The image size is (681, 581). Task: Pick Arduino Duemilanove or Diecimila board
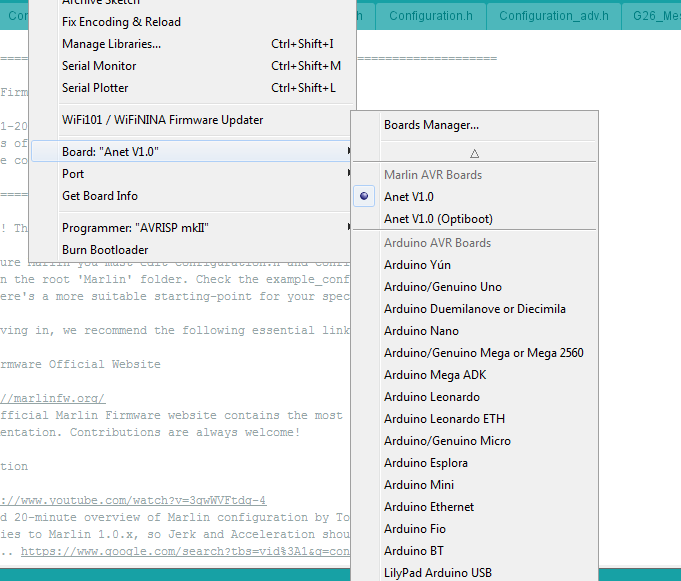pyautogui.click(x=474, y=309)
